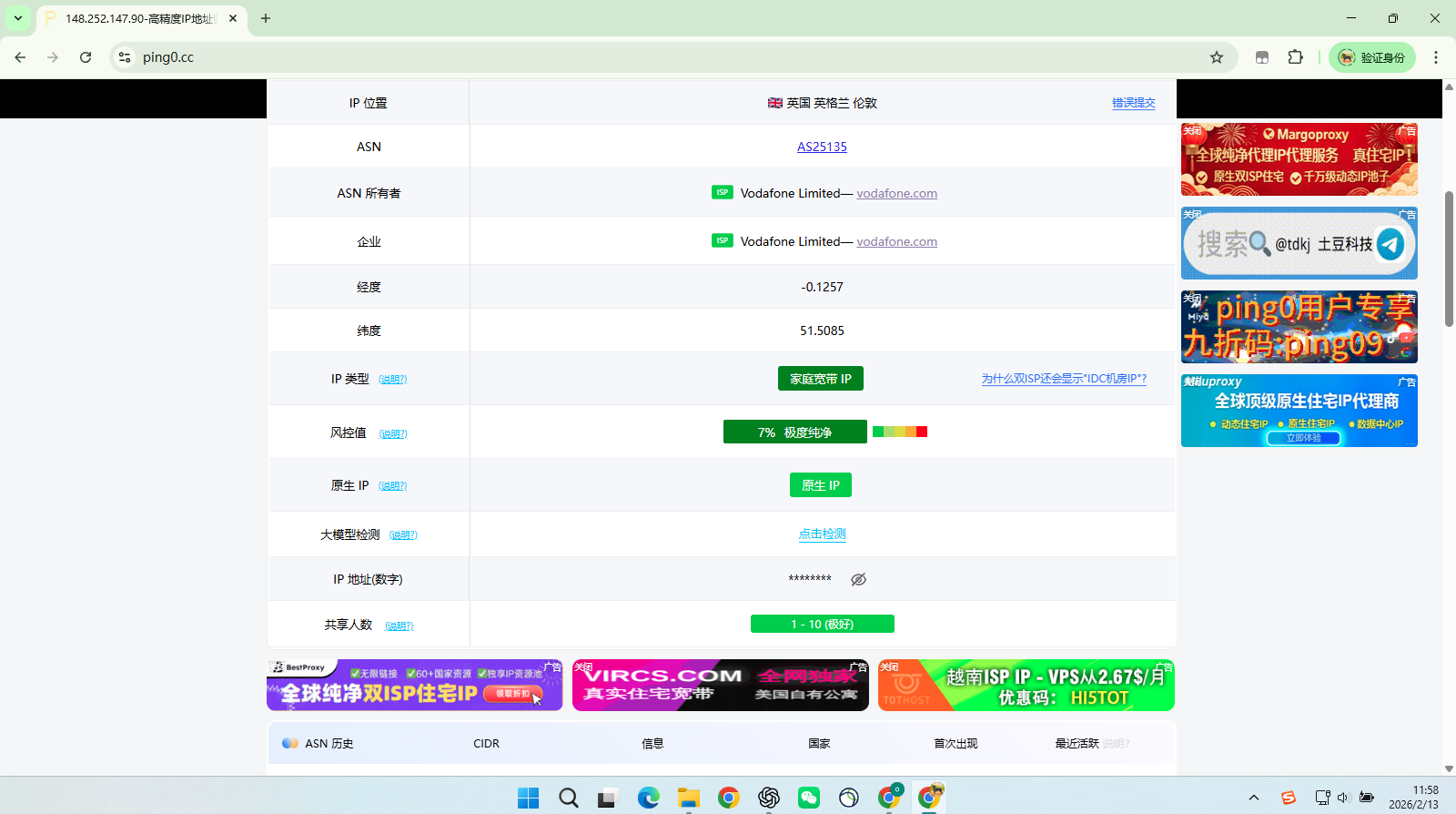Expand hidden system tray icons
The width and height of the screenshot is (1456, 814).
[x=1253, y=798]
